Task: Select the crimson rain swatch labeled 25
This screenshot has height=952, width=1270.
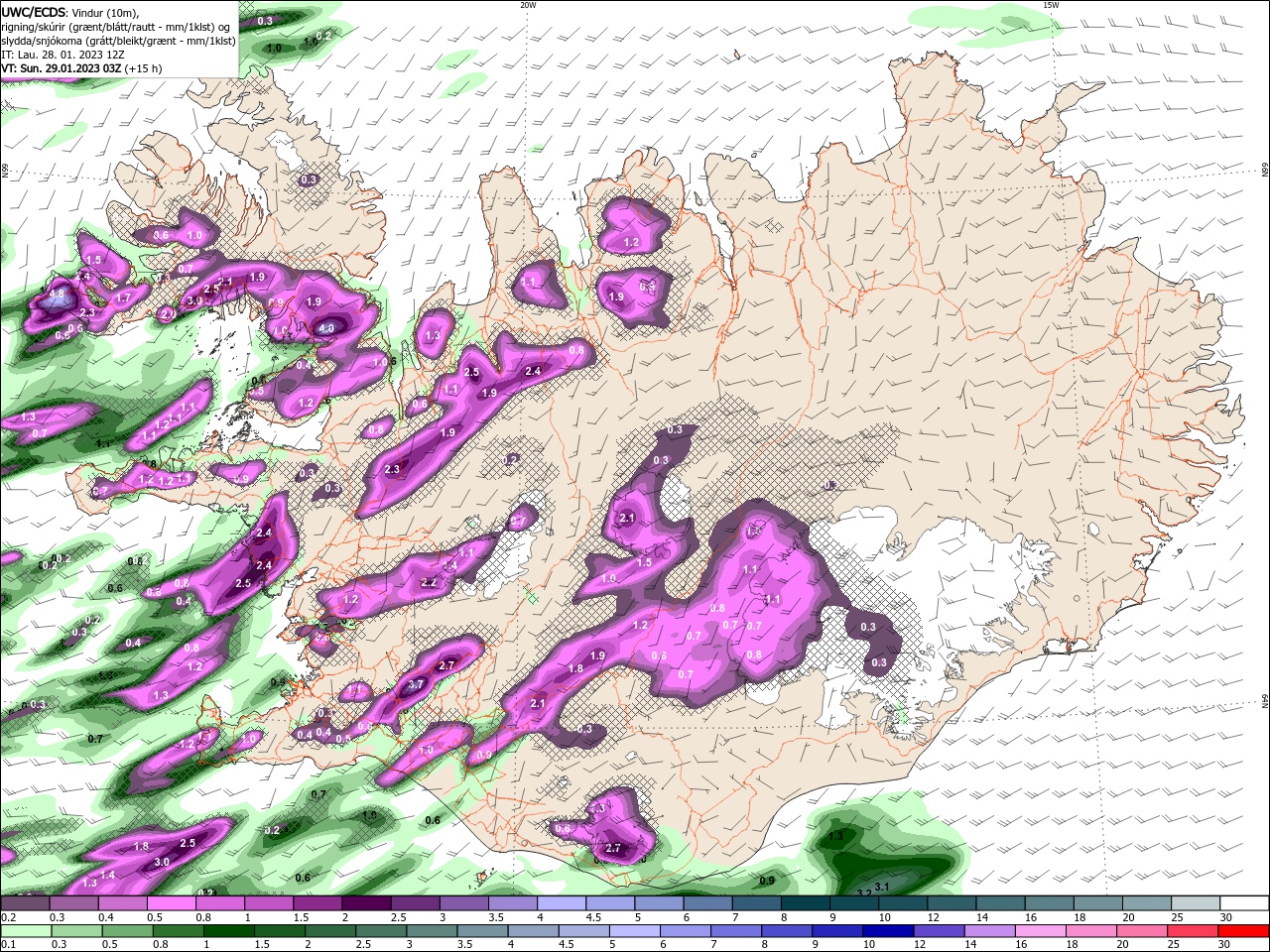Action: click(1195, 931)
